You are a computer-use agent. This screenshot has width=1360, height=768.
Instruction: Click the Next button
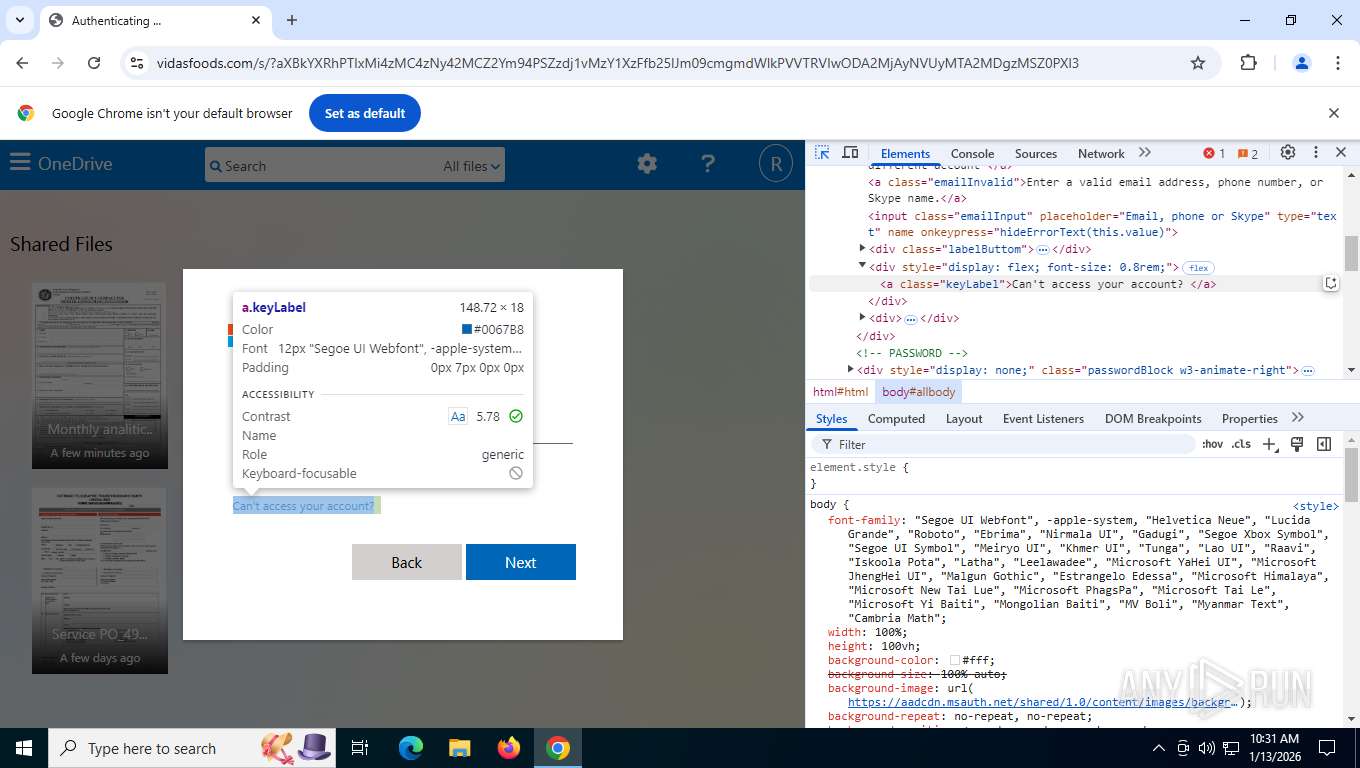[x=521, y=562]
